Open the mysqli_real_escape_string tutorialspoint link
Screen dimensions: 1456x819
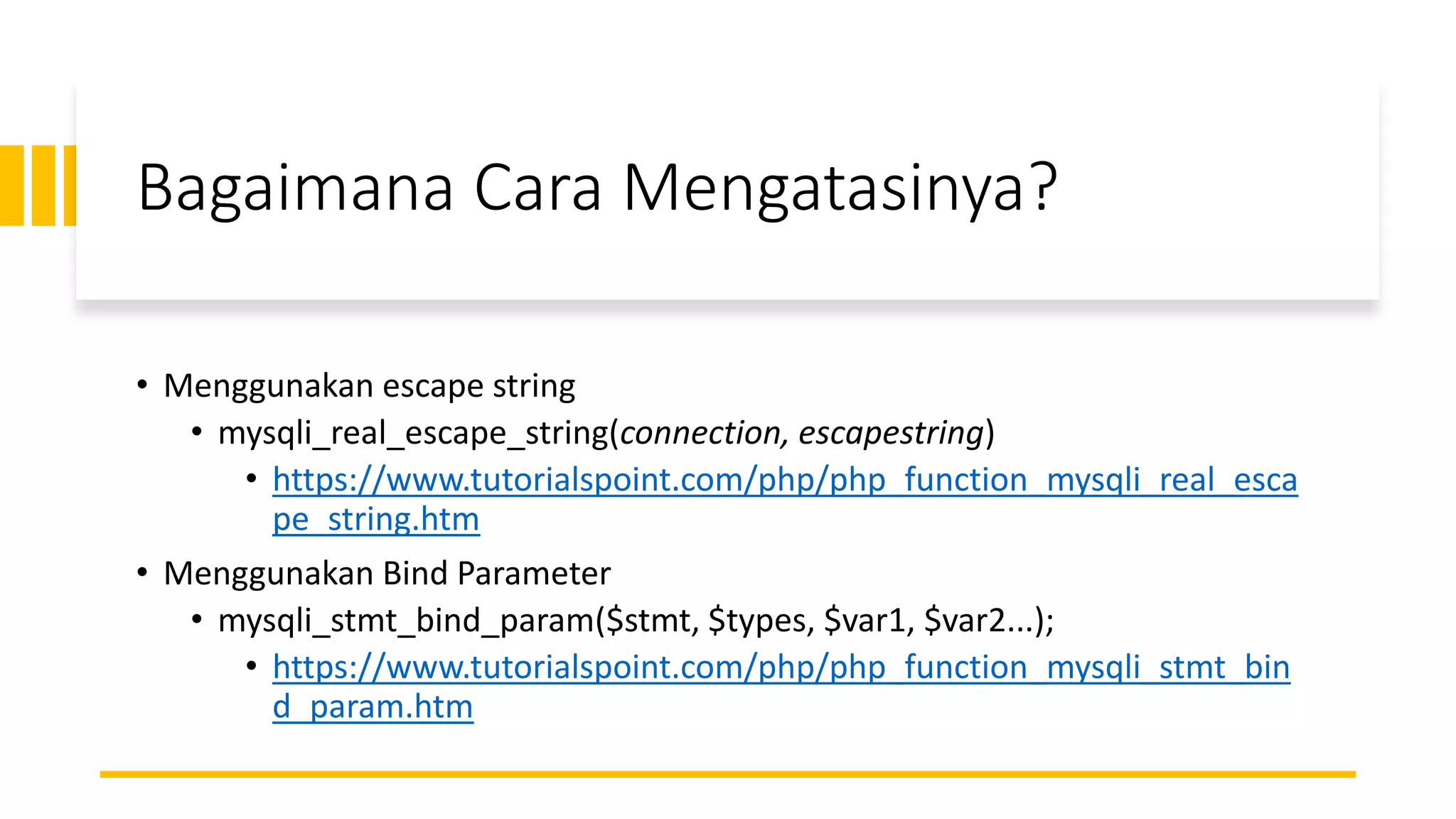point(785,499)
